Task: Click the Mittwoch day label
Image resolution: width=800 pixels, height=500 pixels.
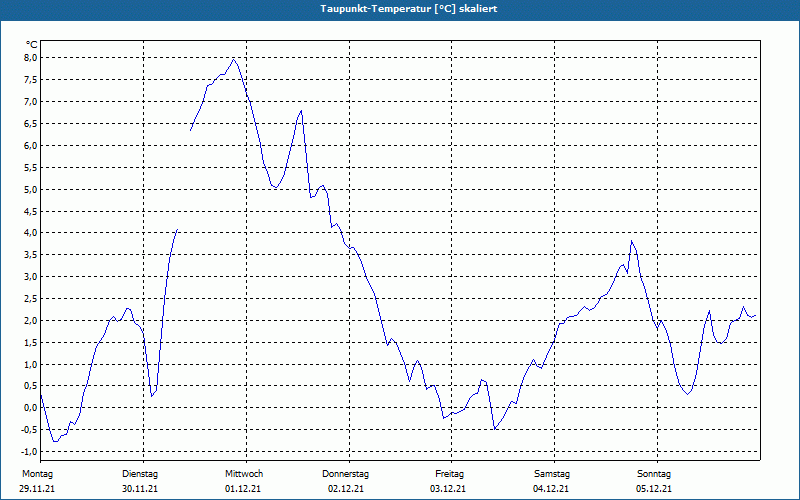Action: tap(244, 474)
